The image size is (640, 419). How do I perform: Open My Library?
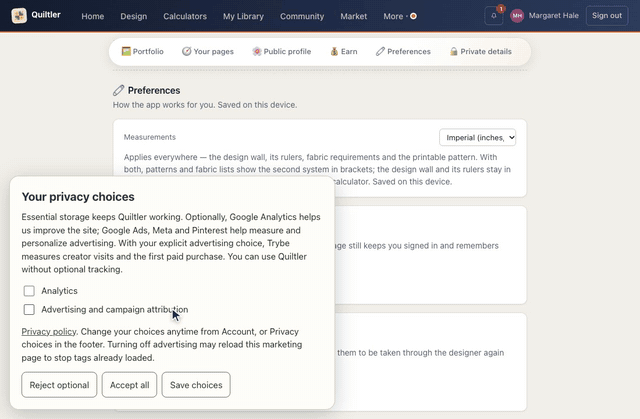click(243, 16)
